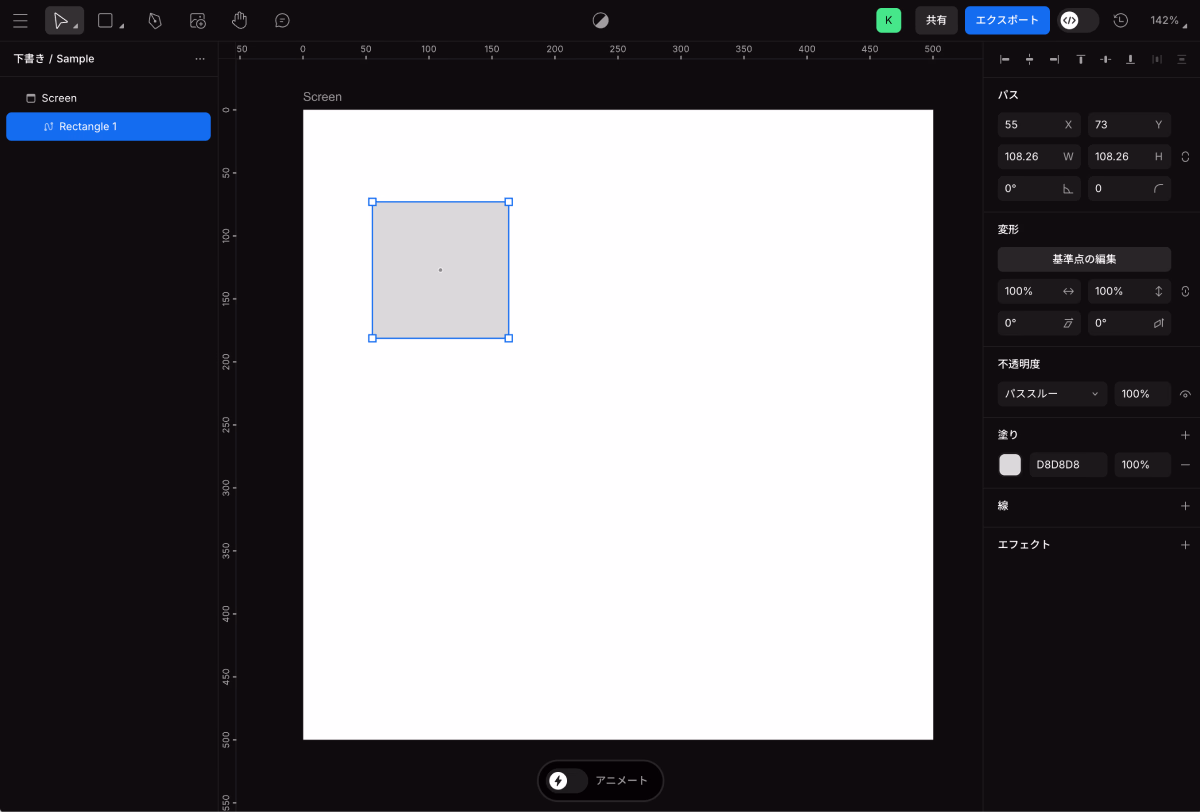1200x812 pixels.
Task: Click the Edit anchor point button
Action: click(1084, 259)
